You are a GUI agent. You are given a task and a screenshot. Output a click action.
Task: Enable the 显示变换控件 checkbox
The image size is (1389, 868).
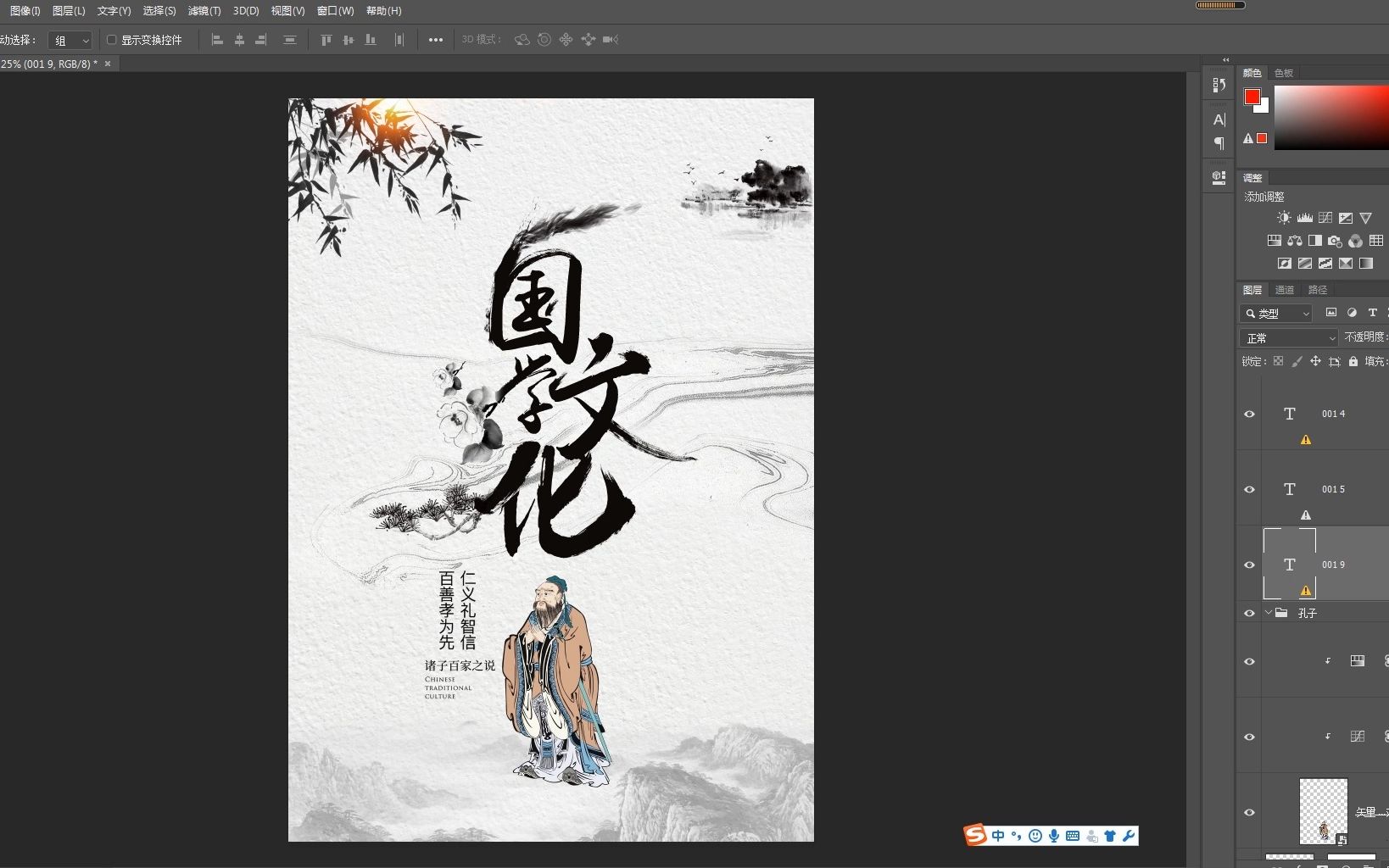(x=111, y=40)
